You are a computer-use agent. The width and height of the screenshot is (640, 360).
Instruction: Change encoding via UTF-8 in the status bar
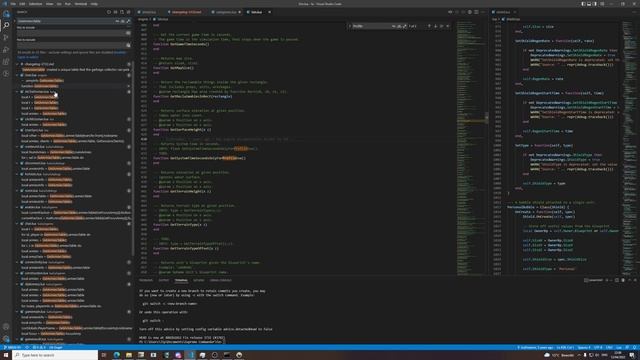click(598, 347)
